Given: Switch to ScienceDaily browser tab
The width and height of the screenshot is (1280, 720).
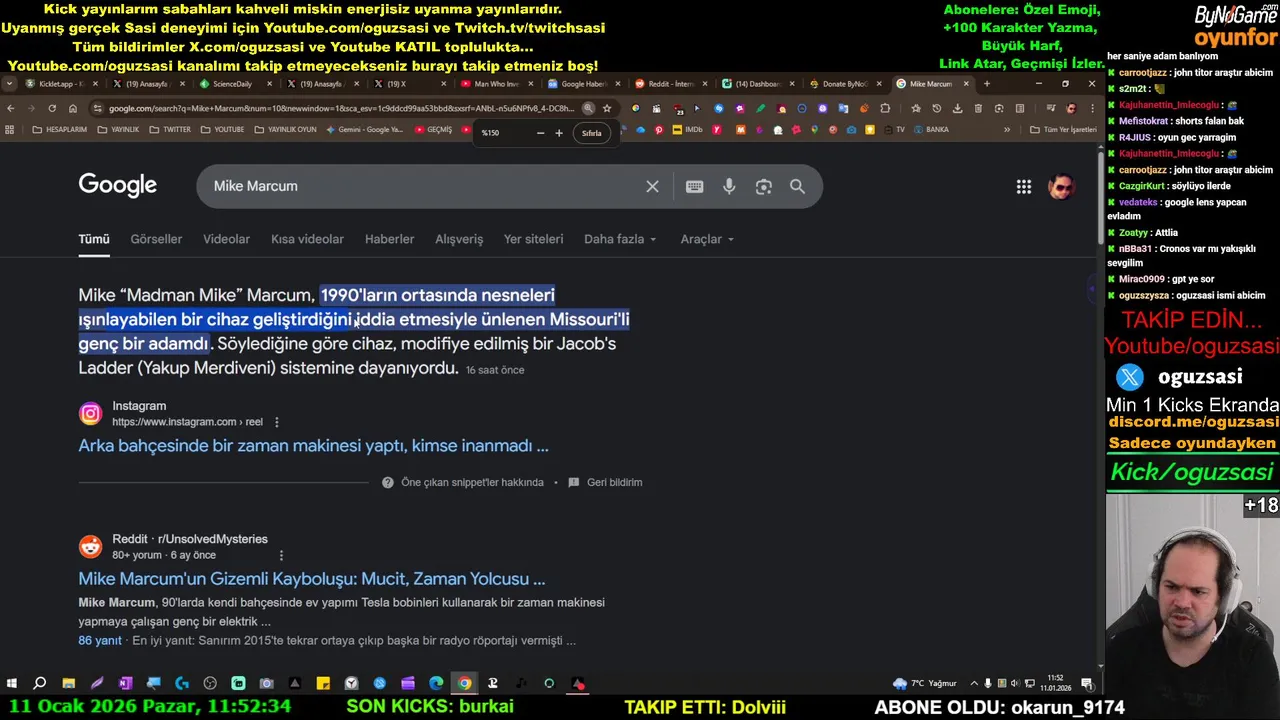Looking at the screenshot, I should pos(232,84).
